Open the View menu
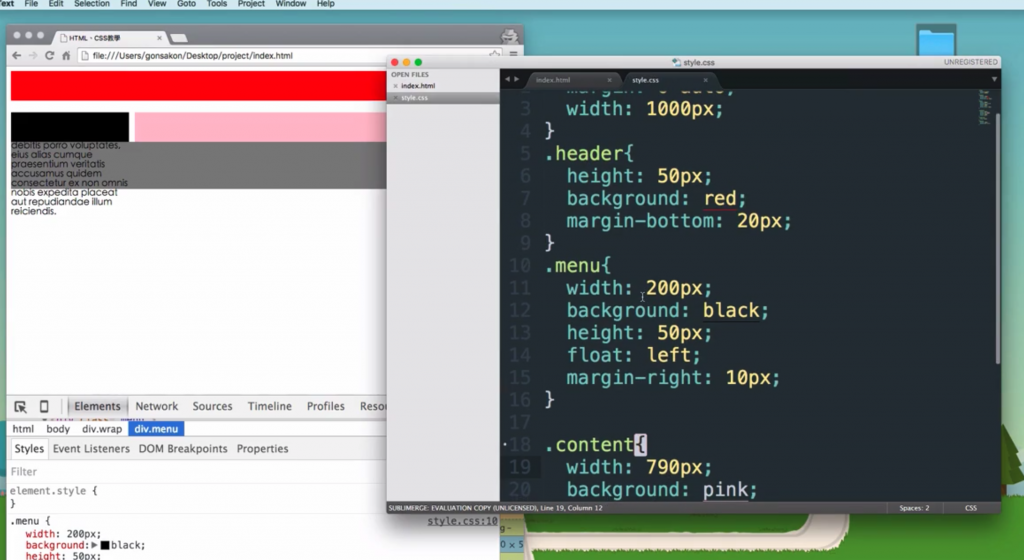 157,4
